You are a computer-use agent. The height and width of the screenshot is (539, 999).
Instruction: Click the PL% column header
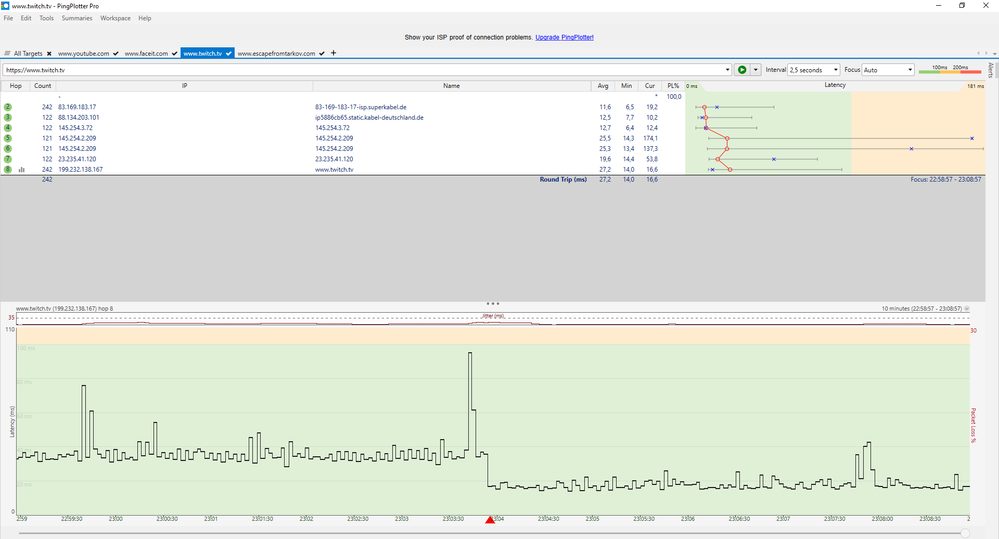pos(673,85)
